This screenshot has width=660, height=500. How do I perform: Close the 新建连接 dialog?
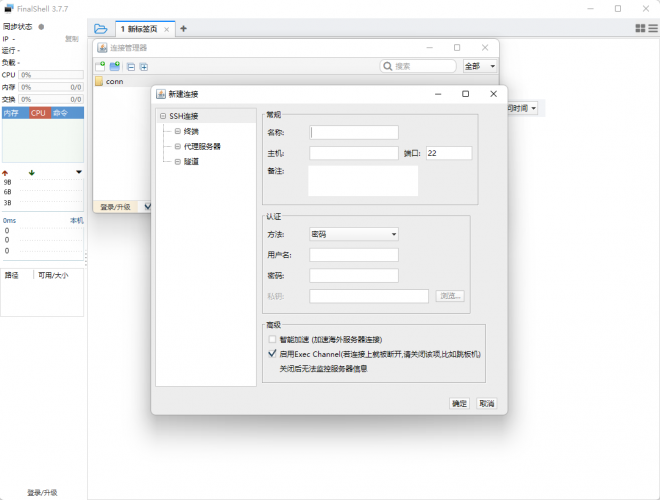click(493, 94)
